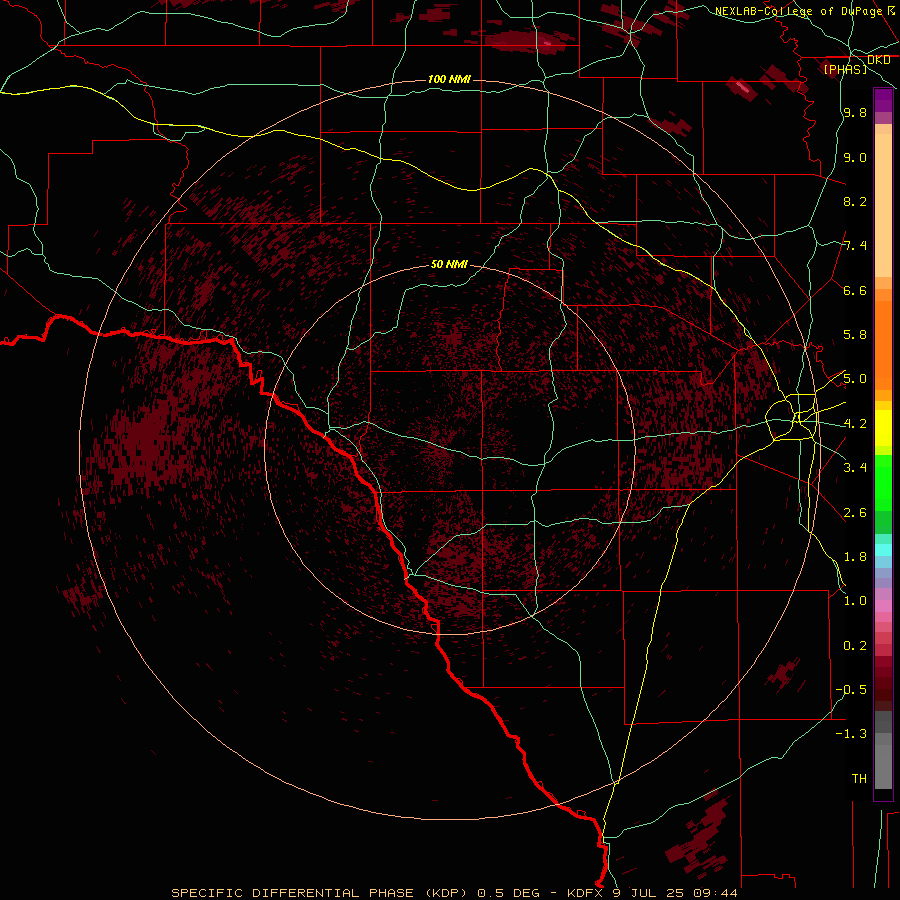The width and height of the screenshot is (900, 900).
Task: Click the light peach band of the color bar
Action: click(x=883, y=205)
